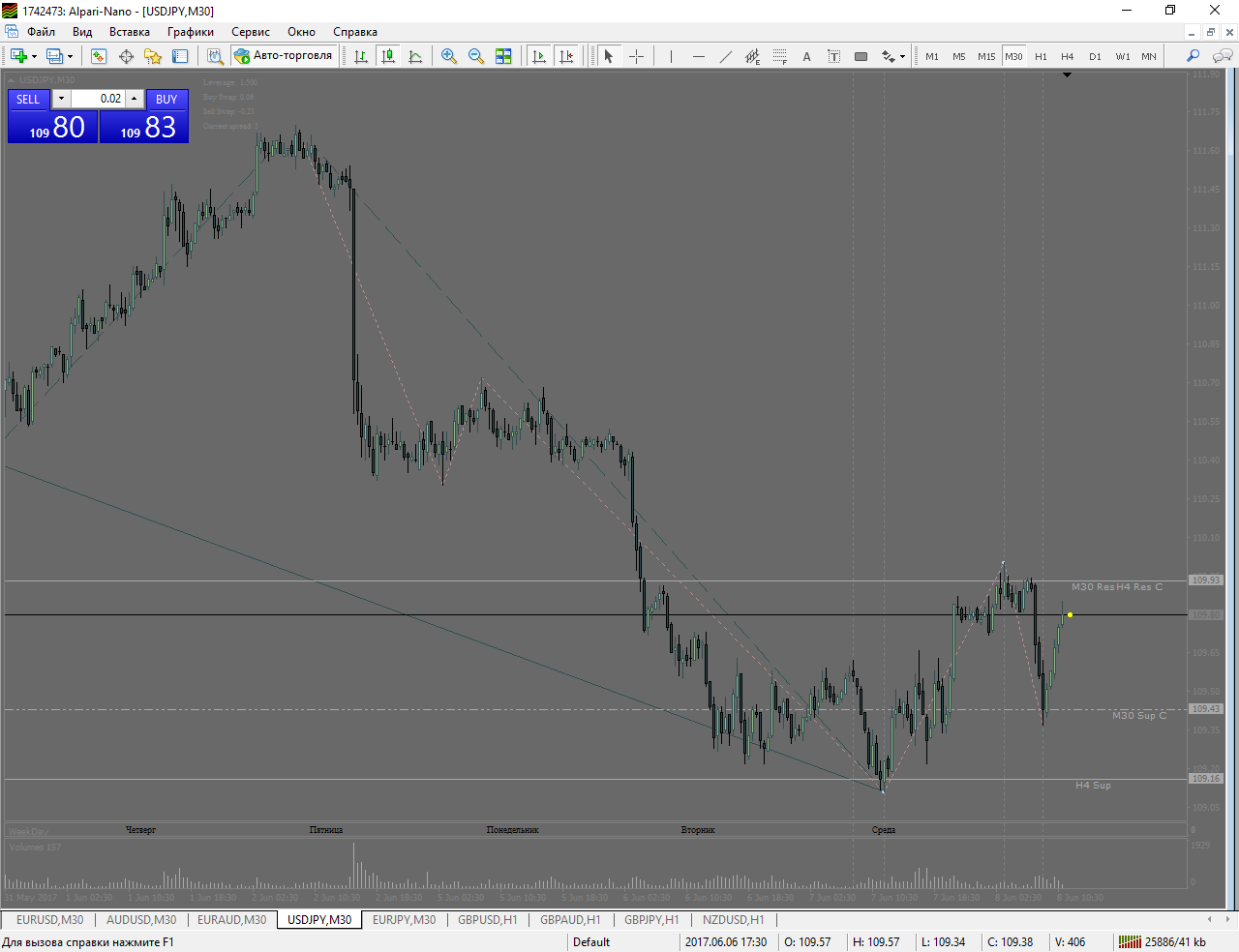Open the Графики menu
The width and height of the screenshot is (1239, 952).
191,32
